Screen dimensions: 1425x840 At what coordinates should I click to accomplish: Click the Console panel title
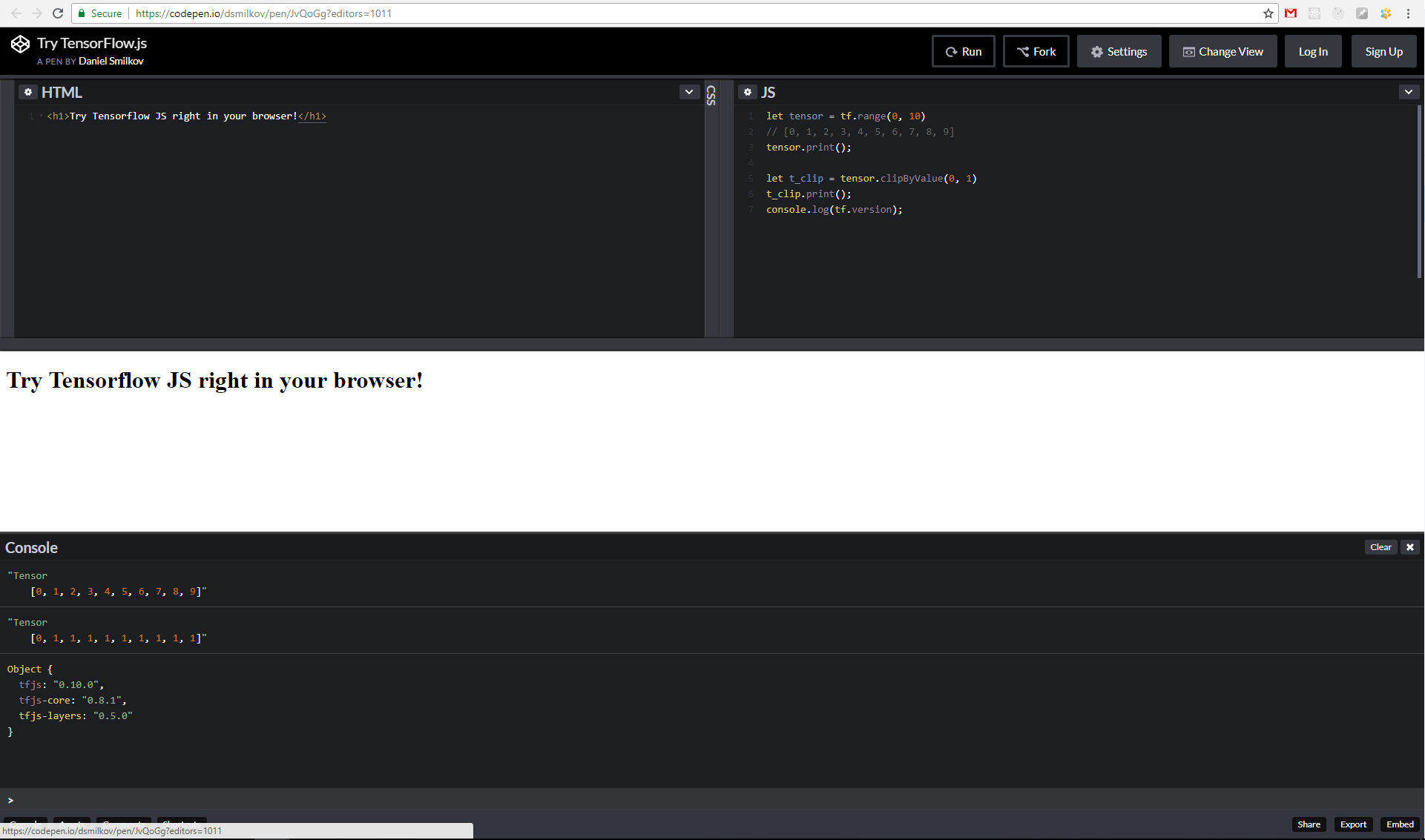[31, 548]
